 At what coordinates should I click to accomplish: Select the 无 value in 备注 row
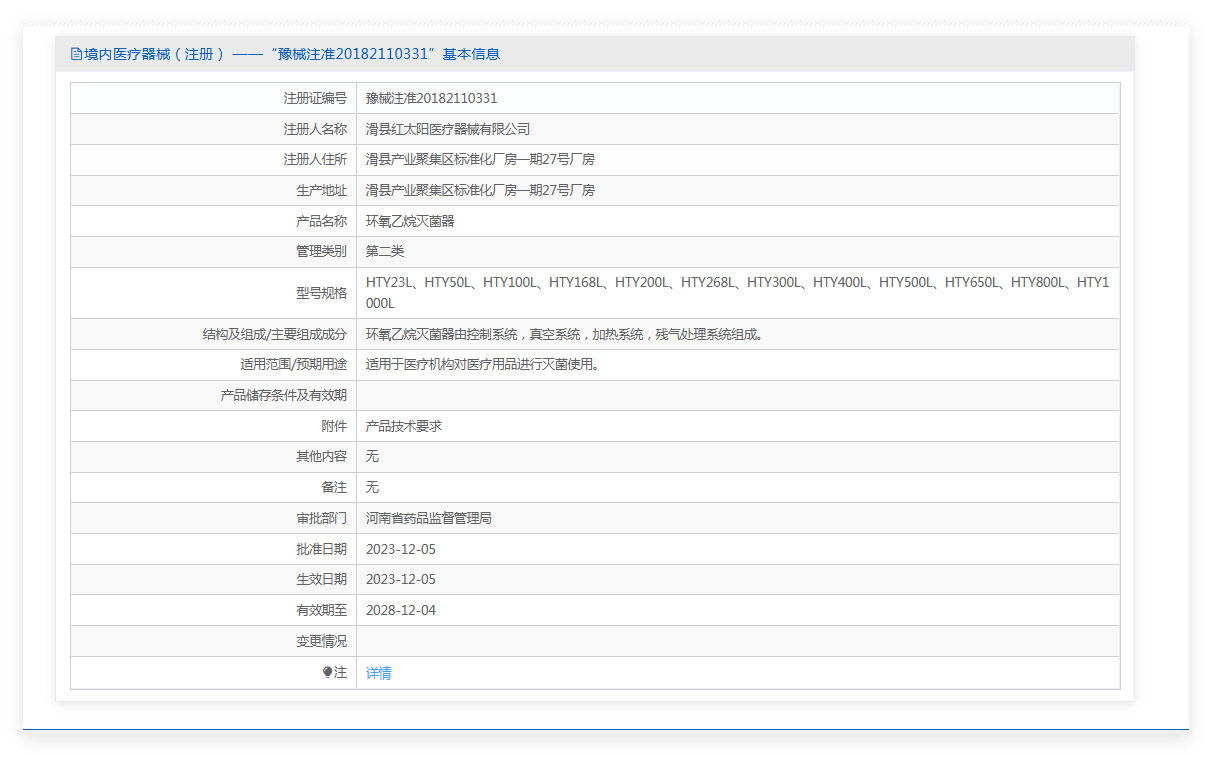tap(372, 487)
